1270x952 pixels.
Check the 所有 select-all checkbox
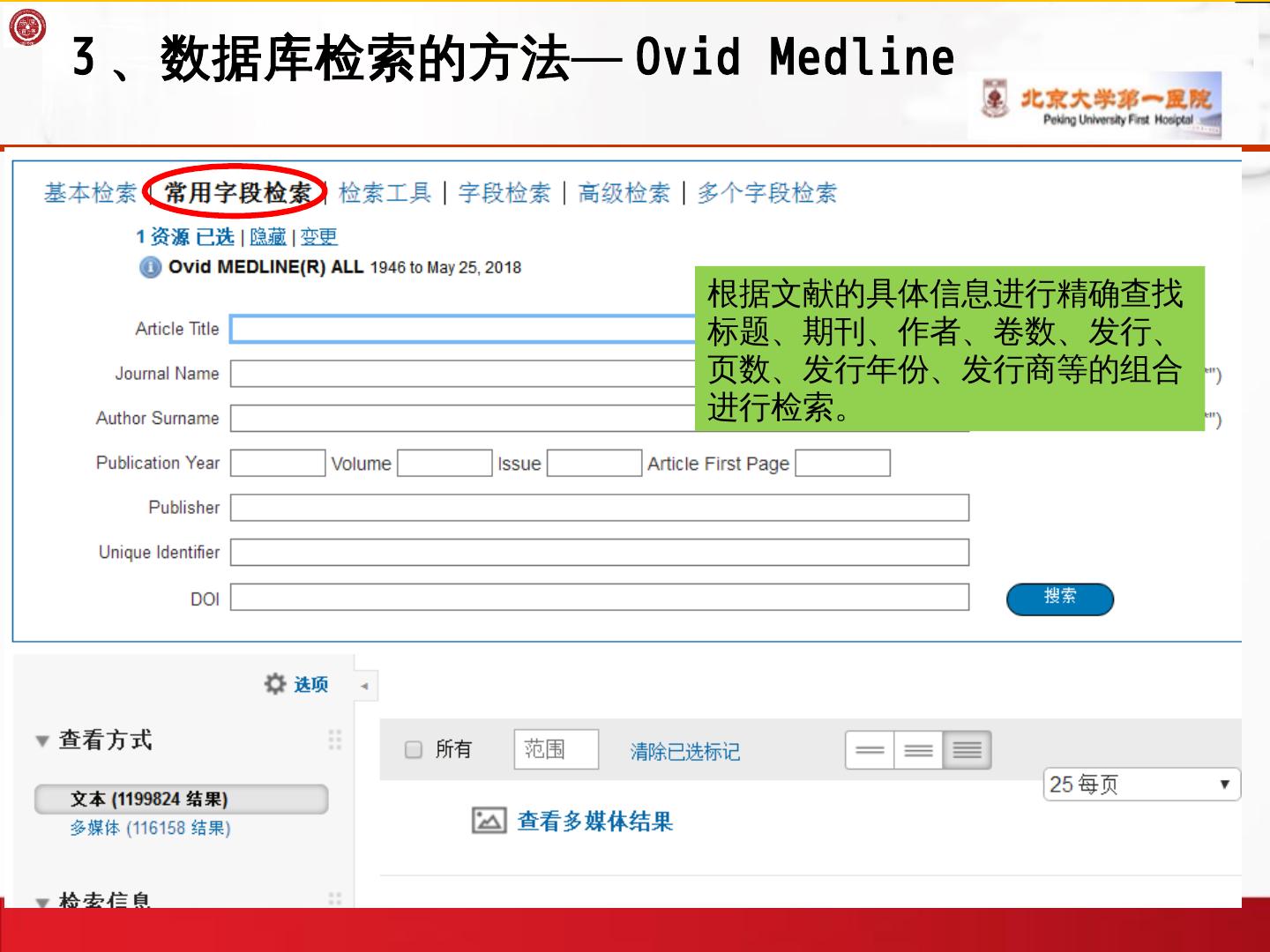(414, 749)
